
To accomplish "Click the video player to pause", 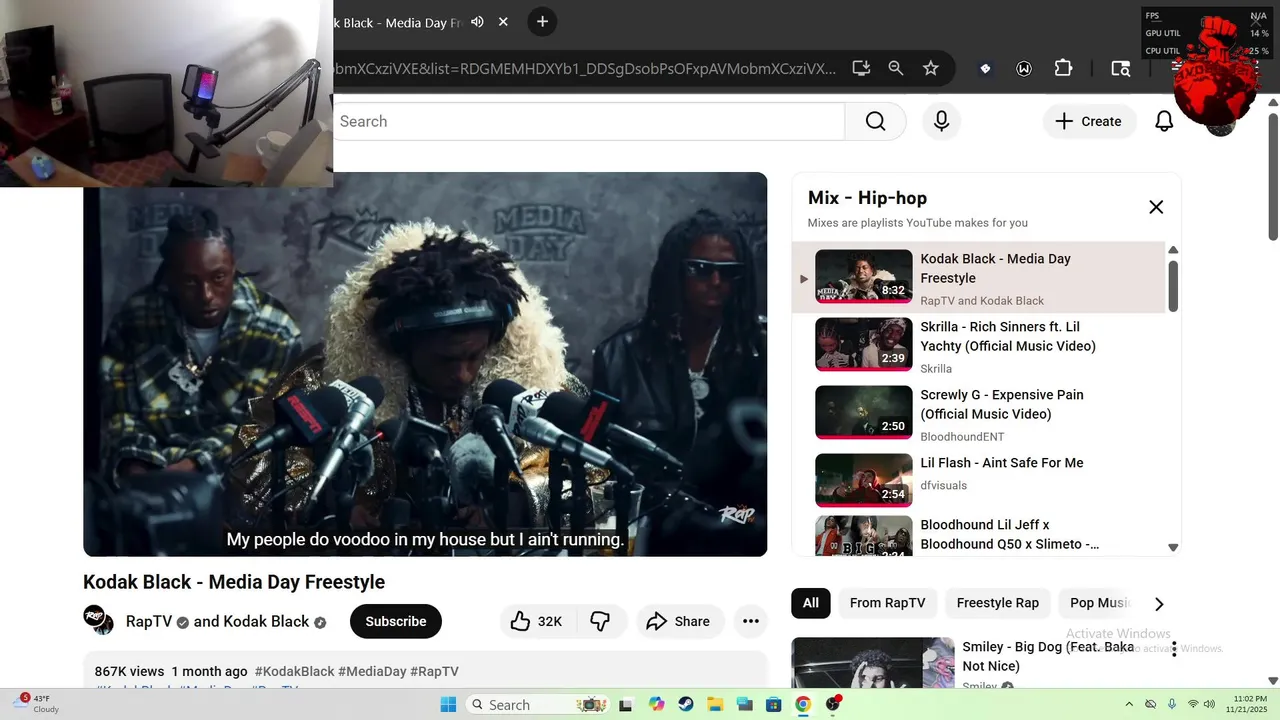I will 425,364.
